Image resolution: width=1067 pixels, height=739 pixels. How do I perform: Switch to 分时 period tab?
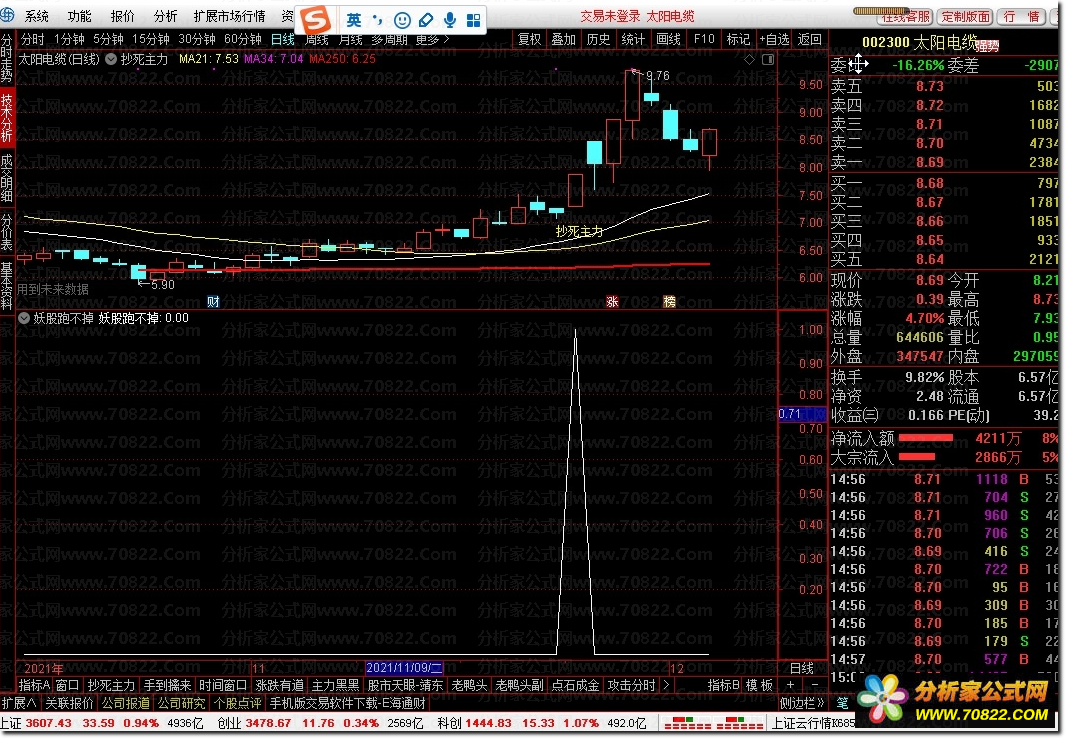pyautogui.click(x=32, y=39)
